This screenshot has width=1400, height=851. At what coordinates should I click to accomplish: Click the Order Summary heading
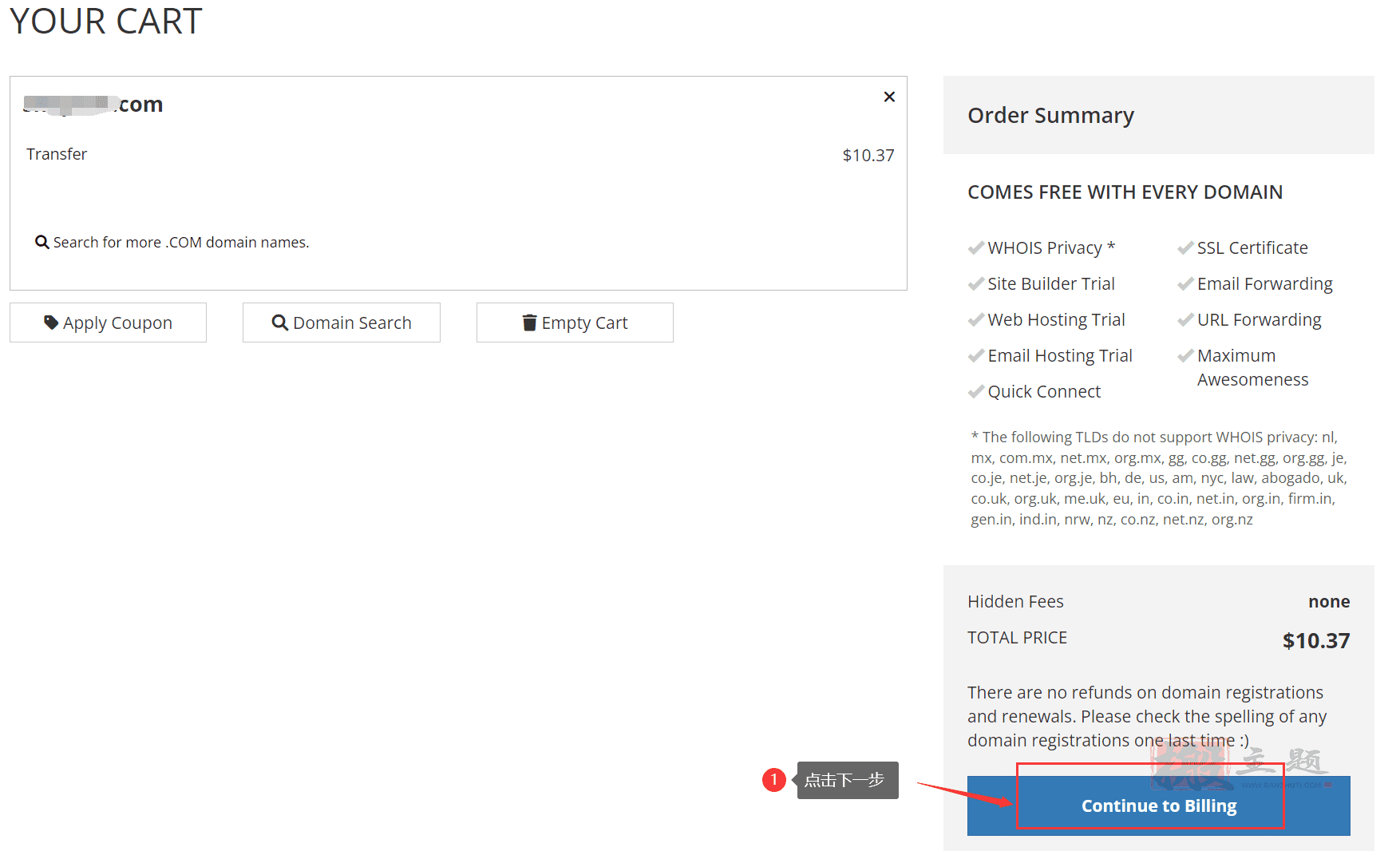[1051, 115]
